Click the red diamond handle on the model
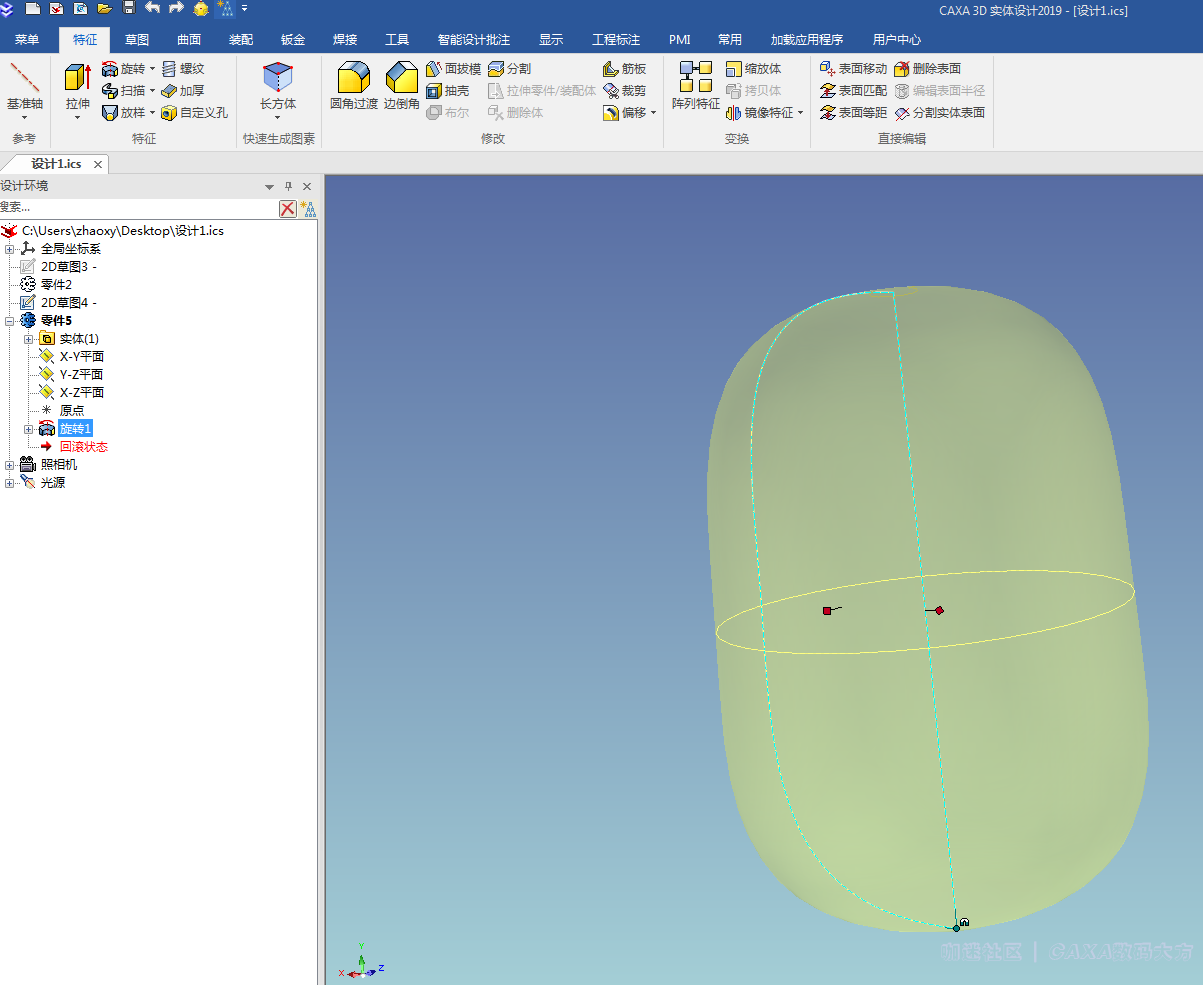The width and height of the screenshot is (1203, 985). 939,610
